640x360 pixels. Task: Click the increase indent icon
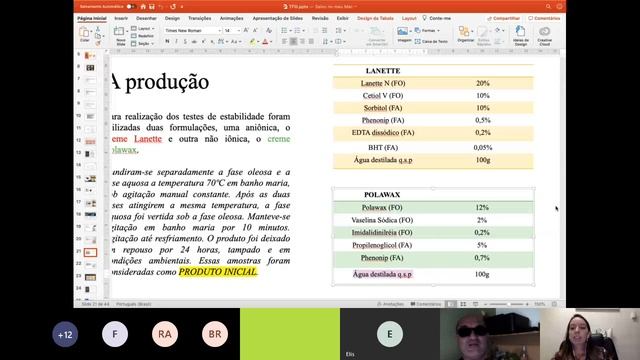324,31
